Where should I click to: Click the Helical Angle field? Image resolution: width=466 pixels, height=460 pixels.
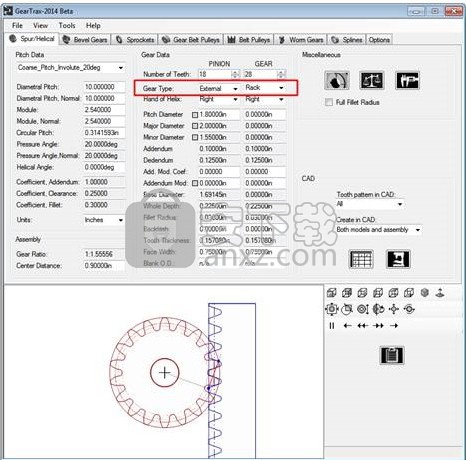point(104,167)
